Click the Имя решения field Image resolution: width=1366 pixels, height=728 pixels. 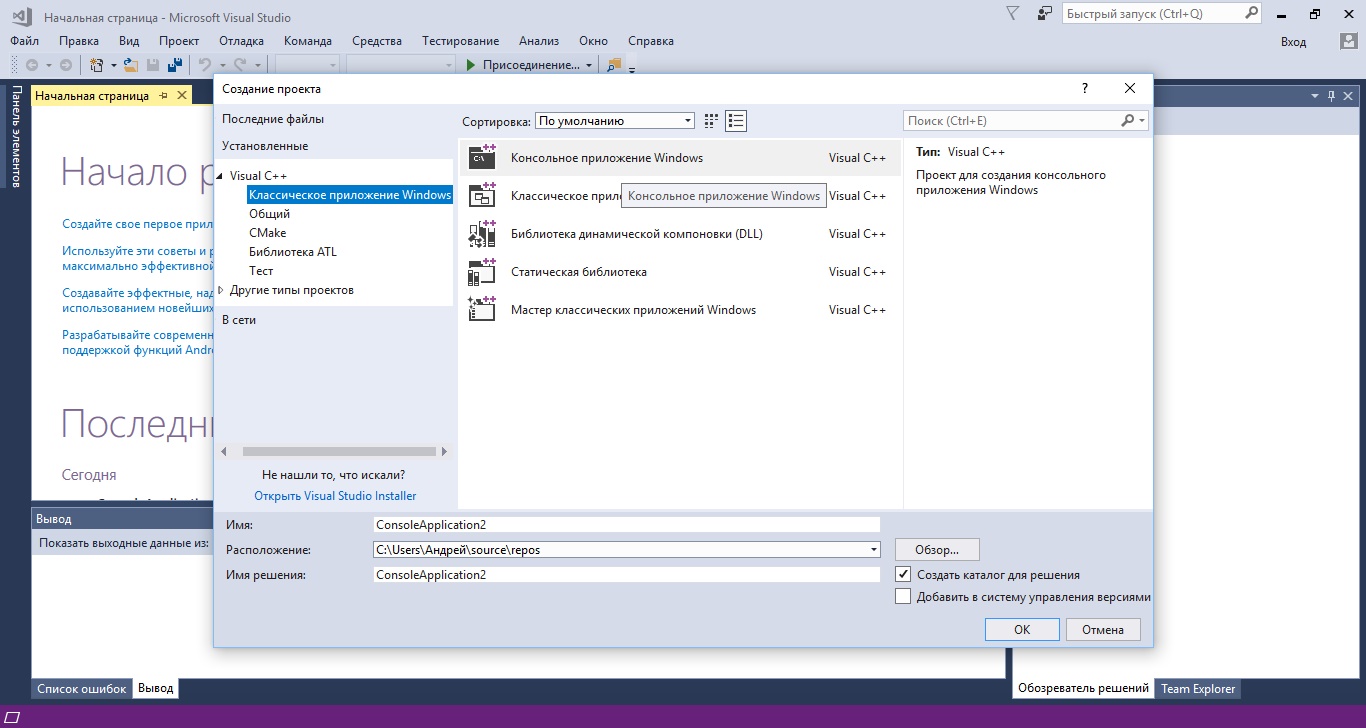(x=626, y=575)
